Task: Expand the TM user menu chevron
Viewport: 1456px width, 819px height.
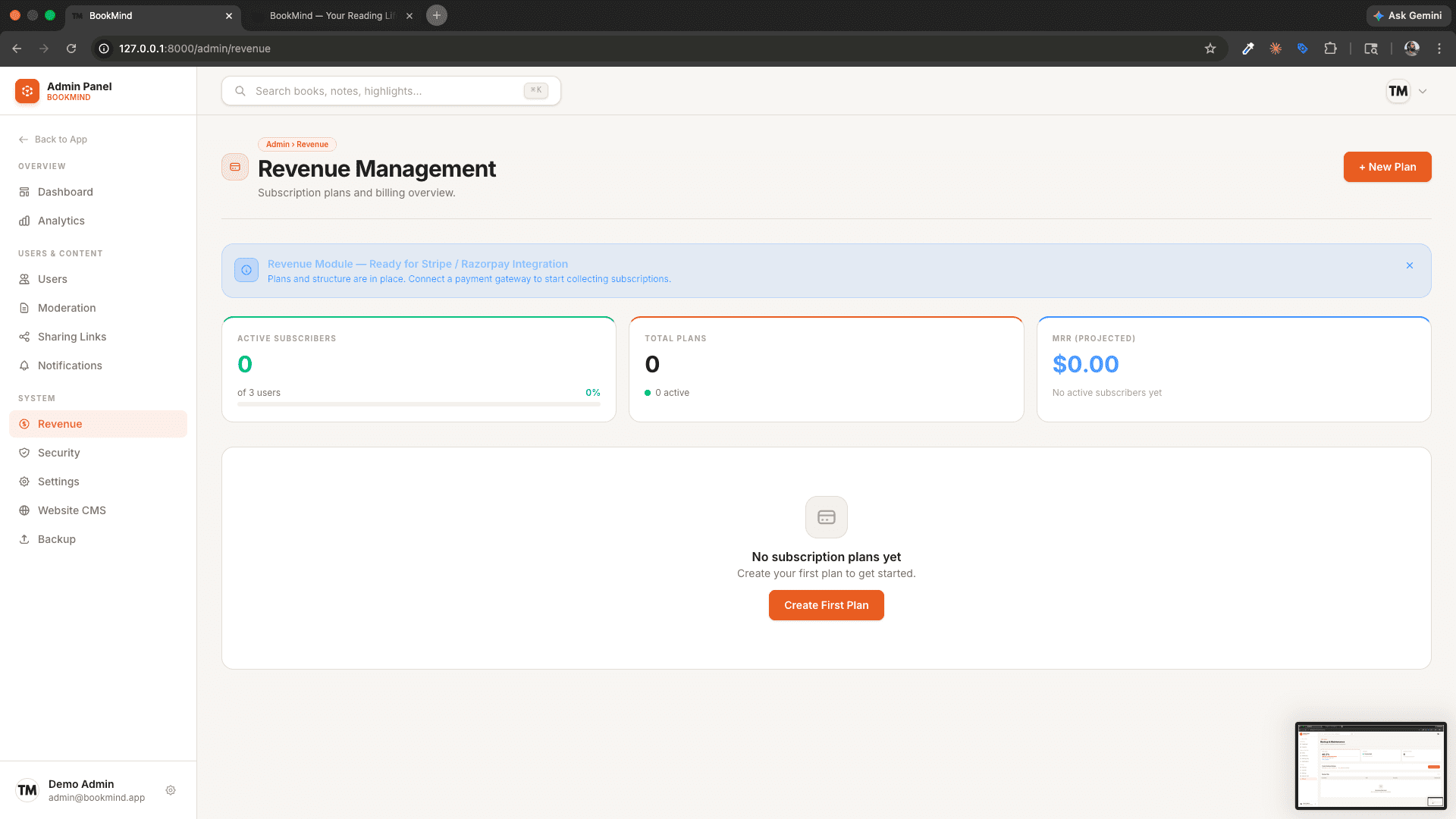Action: point(1423,91)
